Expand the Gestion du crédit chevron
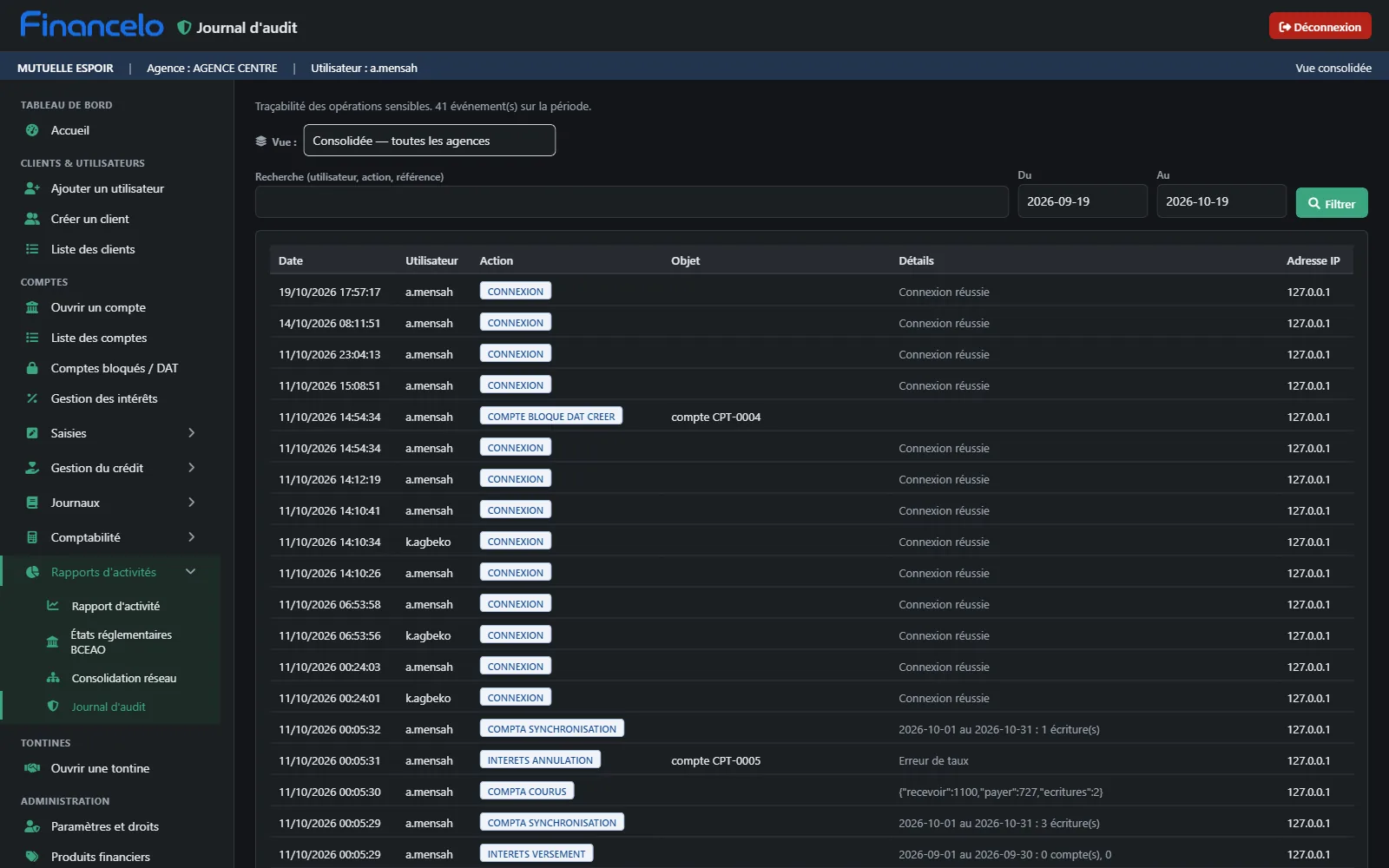Screen dimensions: 1389x868 [x=192, y=468]
